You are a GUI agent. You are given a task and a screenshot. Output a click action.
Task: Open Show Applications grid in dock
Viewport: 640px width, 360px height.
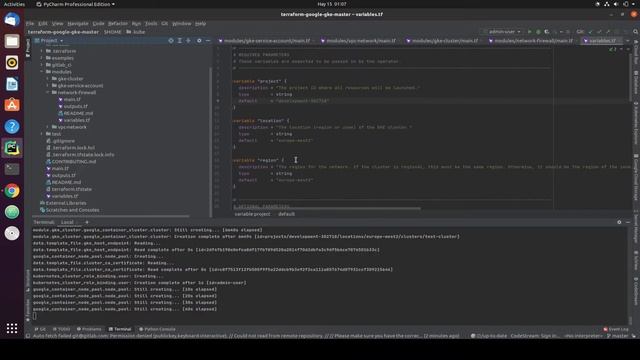pos(12,328)
